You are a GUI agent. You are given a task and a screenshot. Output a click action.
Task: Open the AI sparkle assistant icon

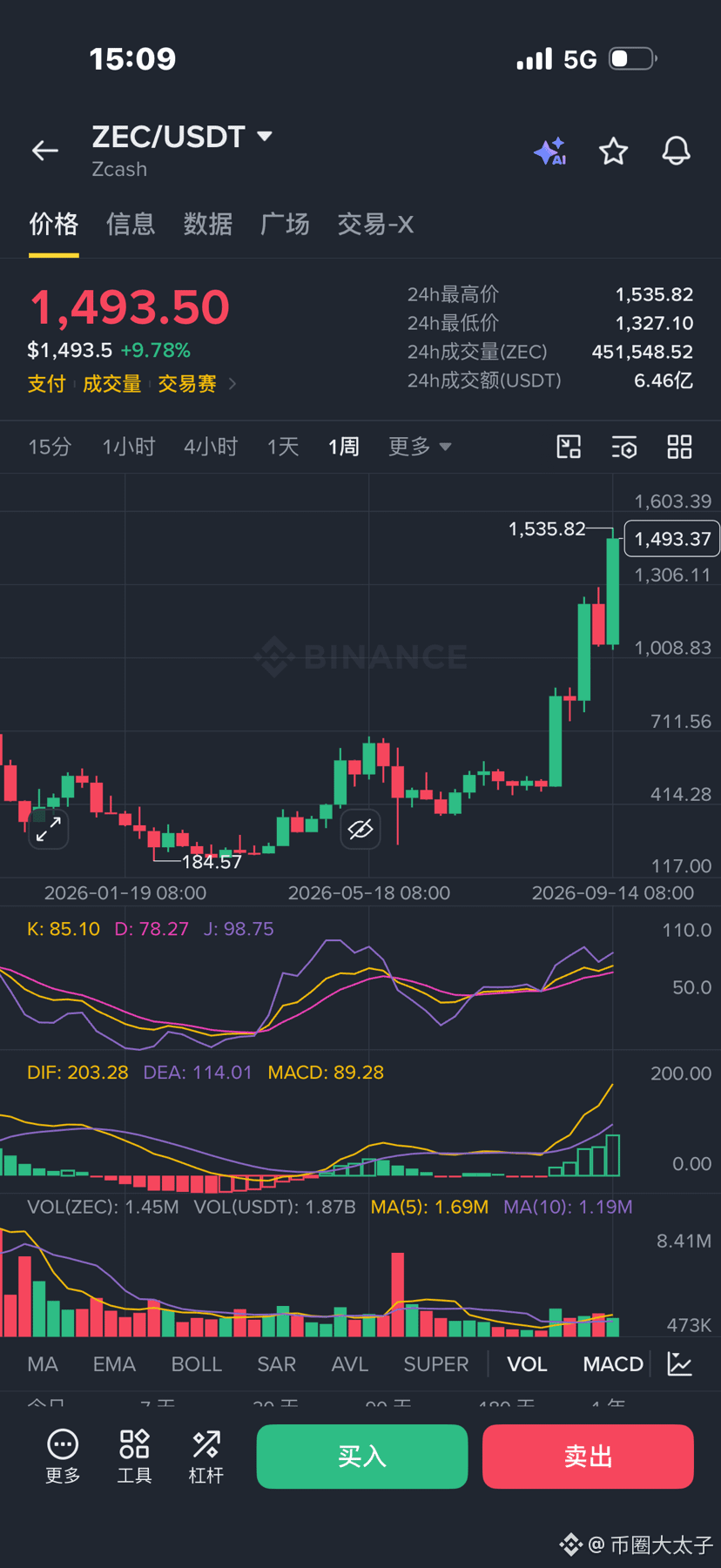click(550, 151)
